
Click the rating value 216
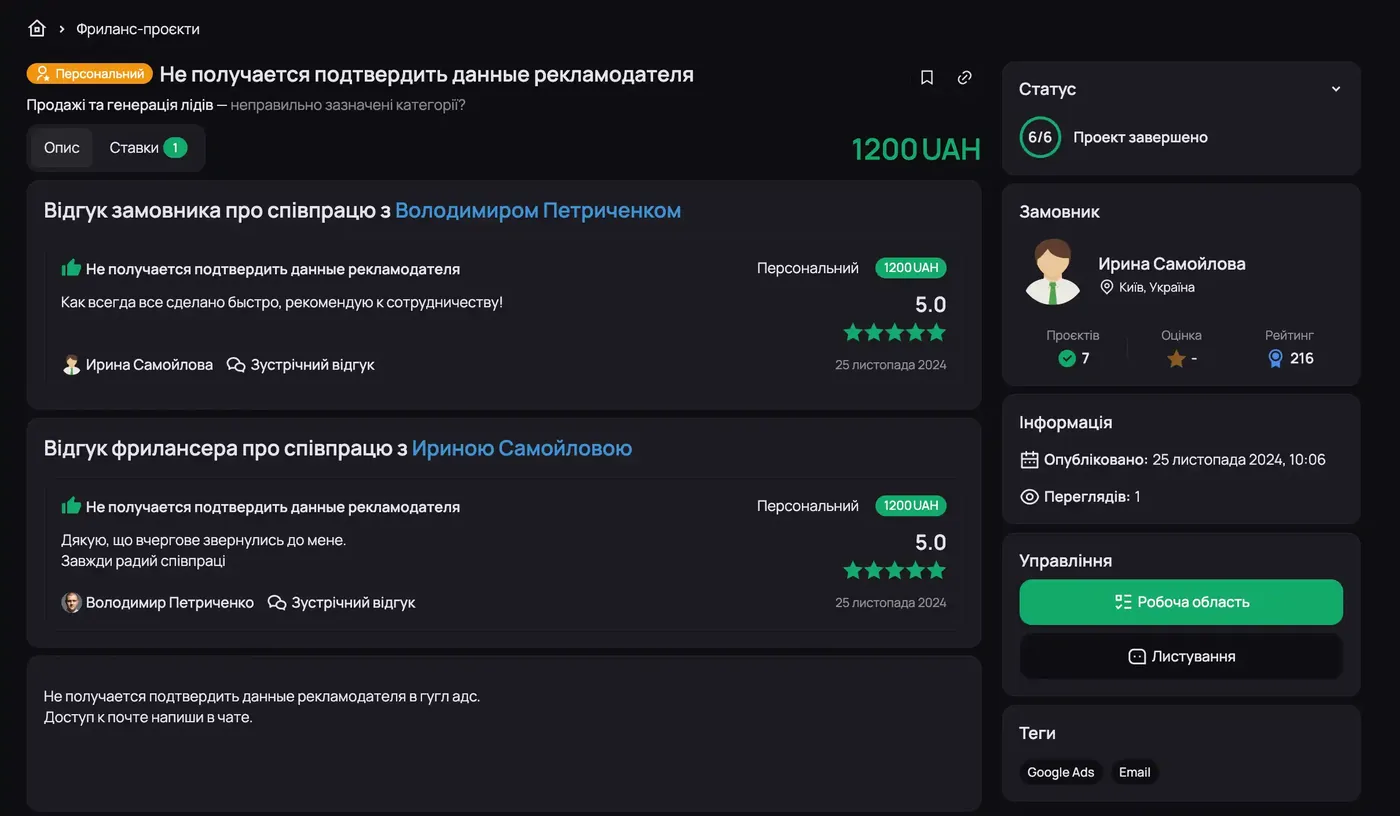click(1302, 358)
